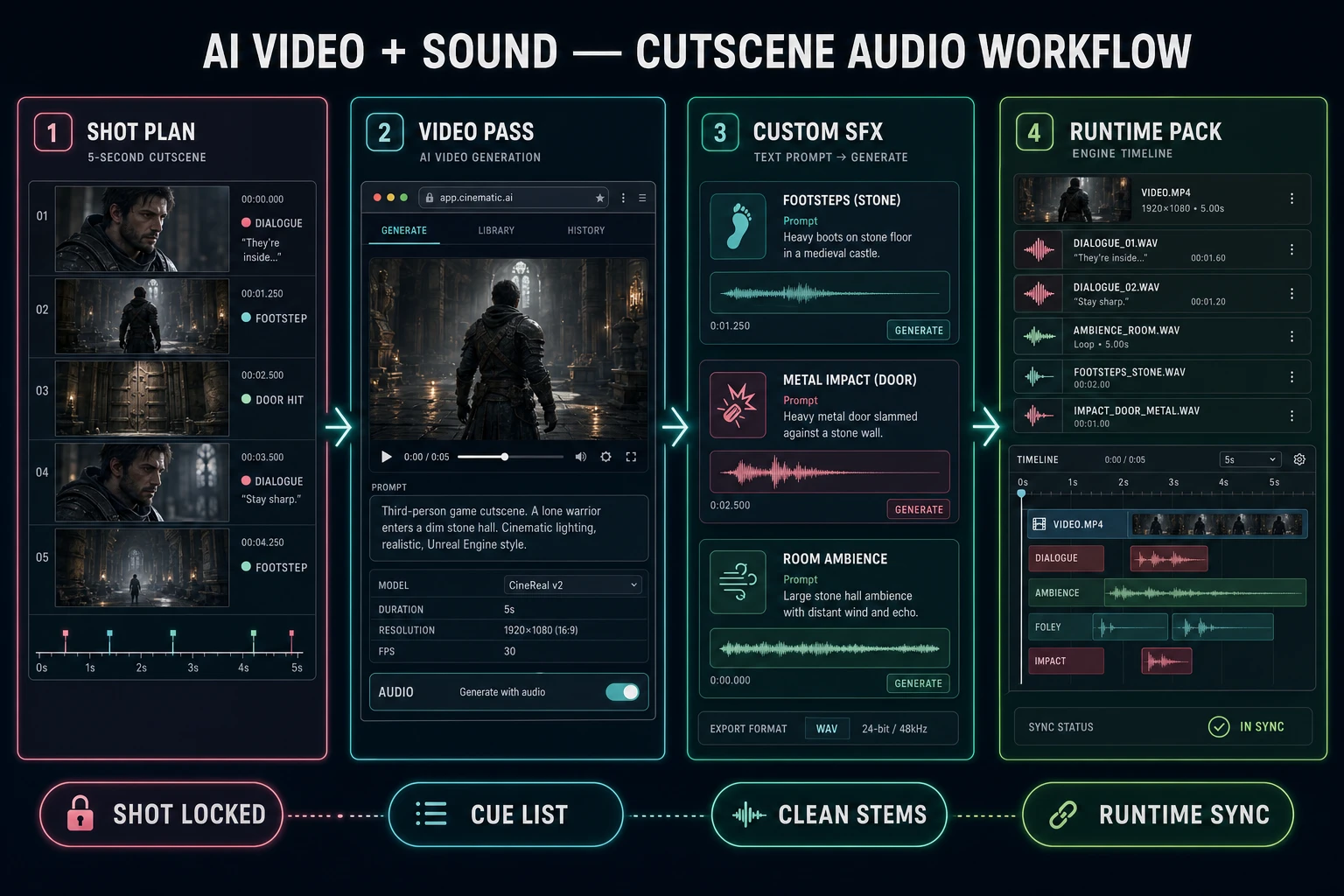Click the list icon in Cue List

(x=430, y=814)
